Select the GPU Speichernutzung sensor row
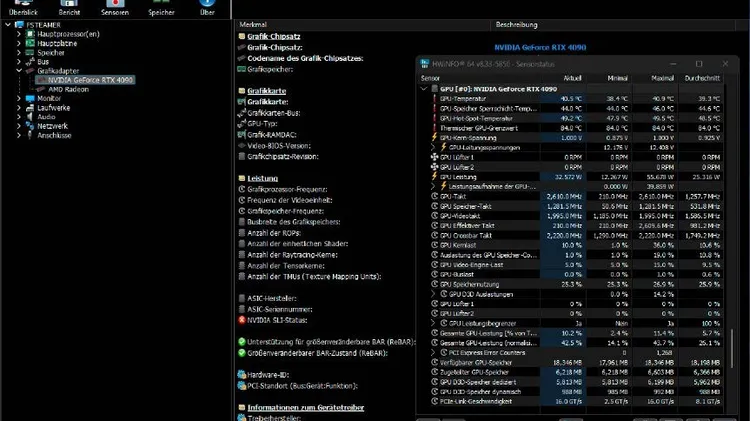Screen dimensions: 750x421 [481, 284]
